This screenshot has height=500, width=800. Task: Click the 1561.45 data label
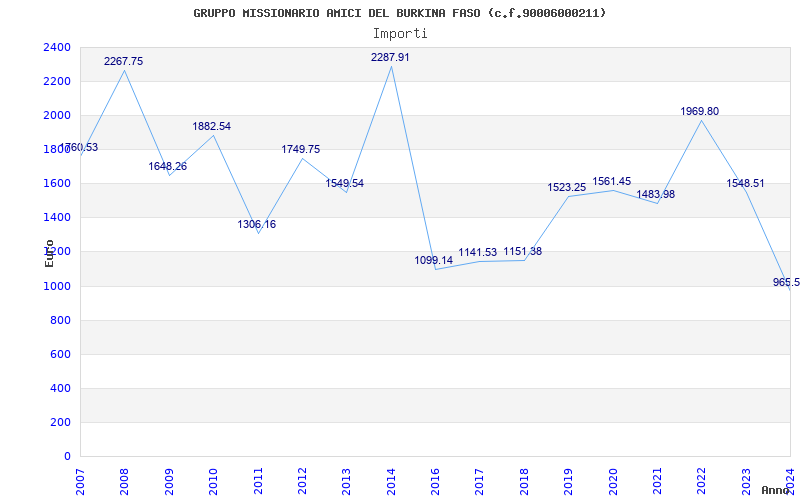point(611,182)
